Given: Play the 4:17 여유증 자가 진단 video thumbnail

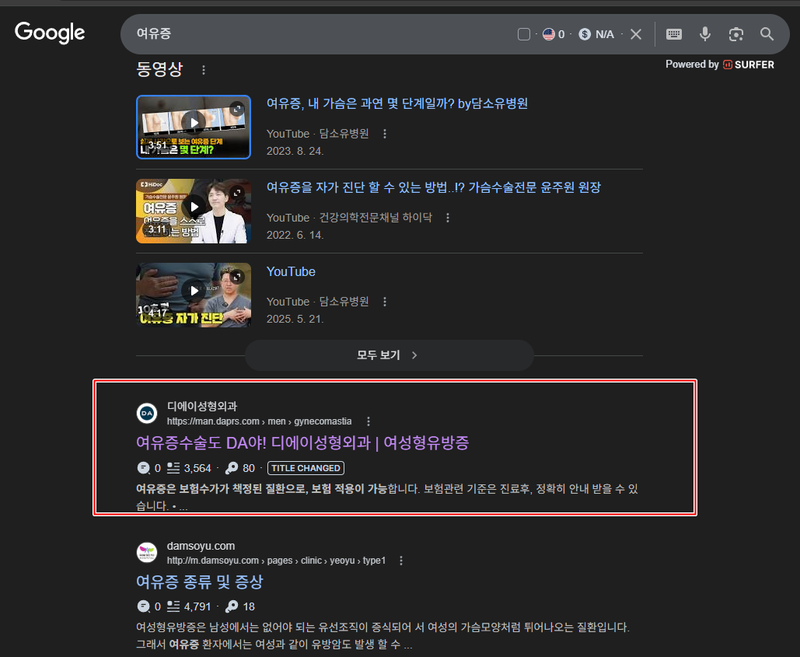Looking at the screenshot, I should pos(193,295).
